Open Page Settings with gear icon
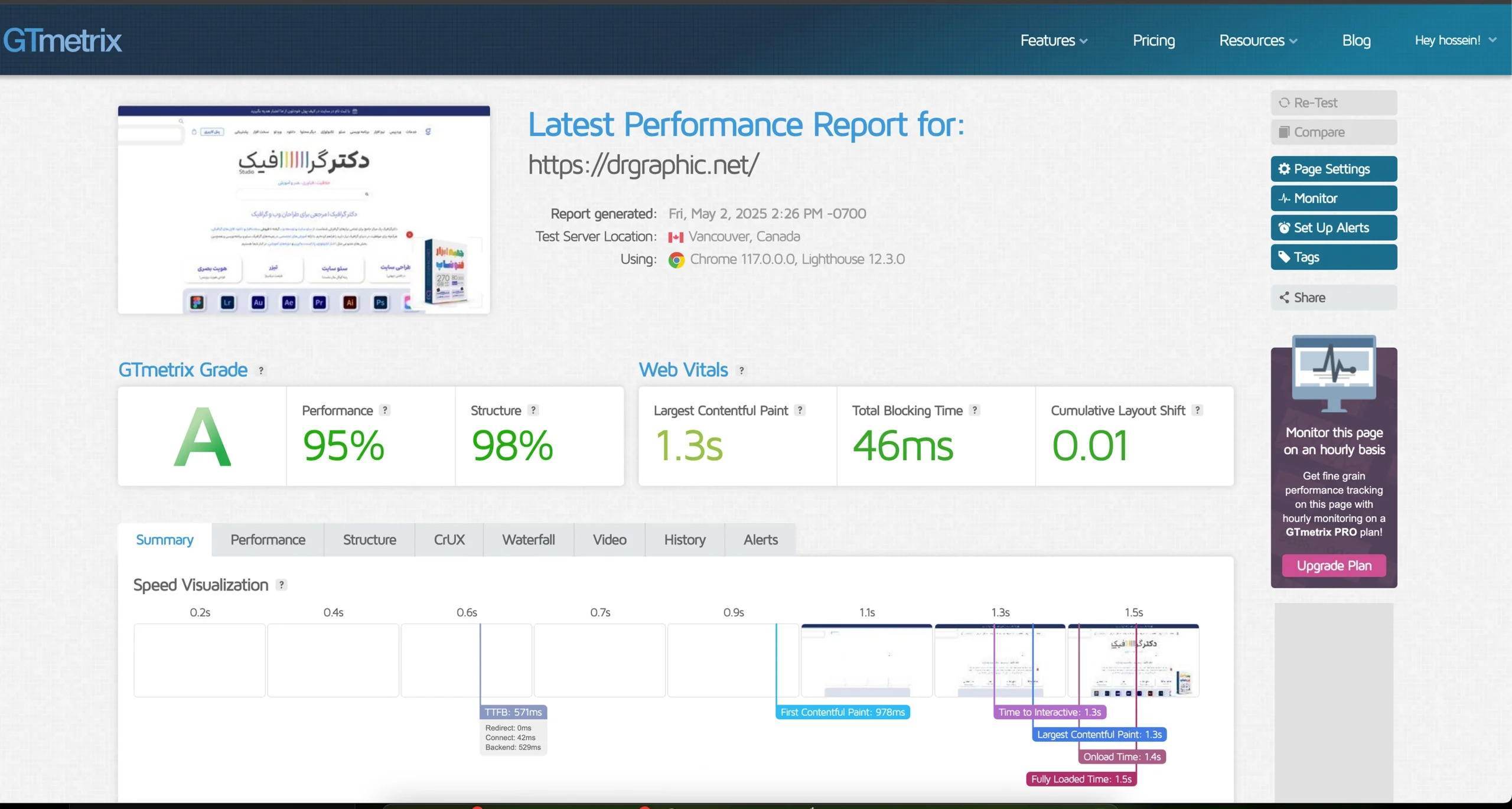This screenshot has width=1512, height=809. pos(1333,169)
